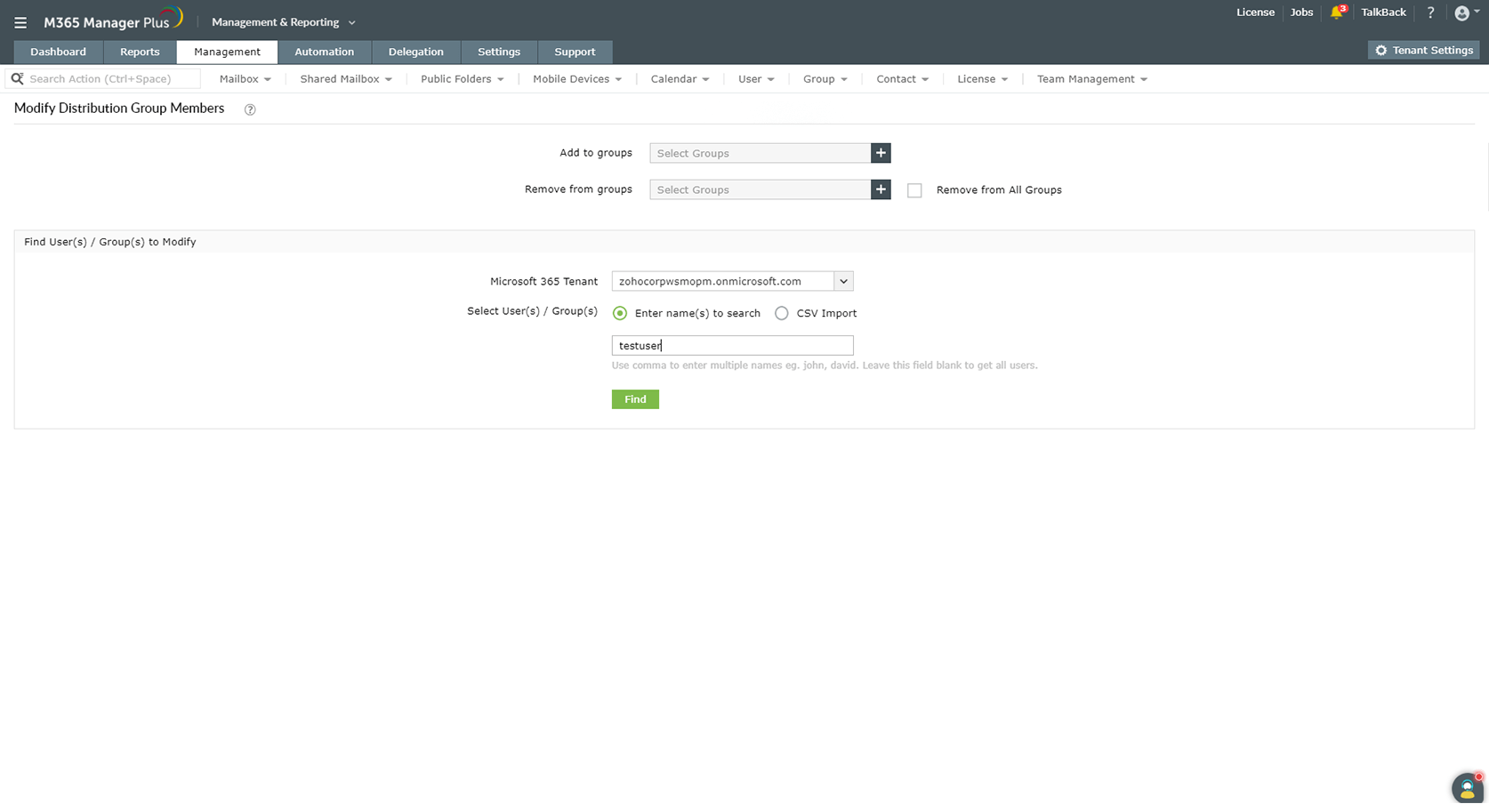This screenshot has height=812, width=1489.
Task: Expand the Public Folders dropdown menu
Action: coord(463,79)
